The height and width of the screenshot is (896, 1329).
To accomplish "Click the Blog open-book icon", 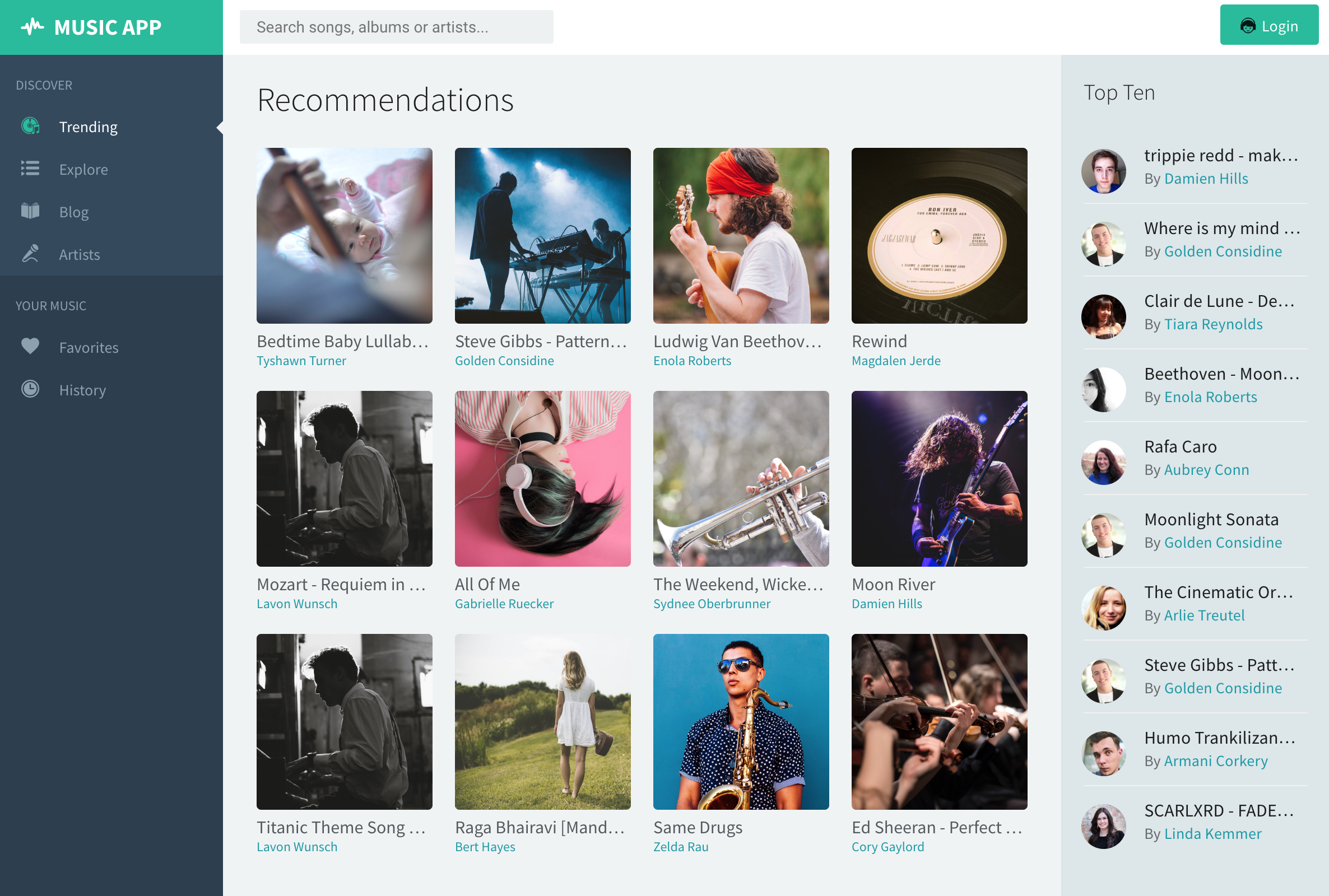I will point(30,212).
